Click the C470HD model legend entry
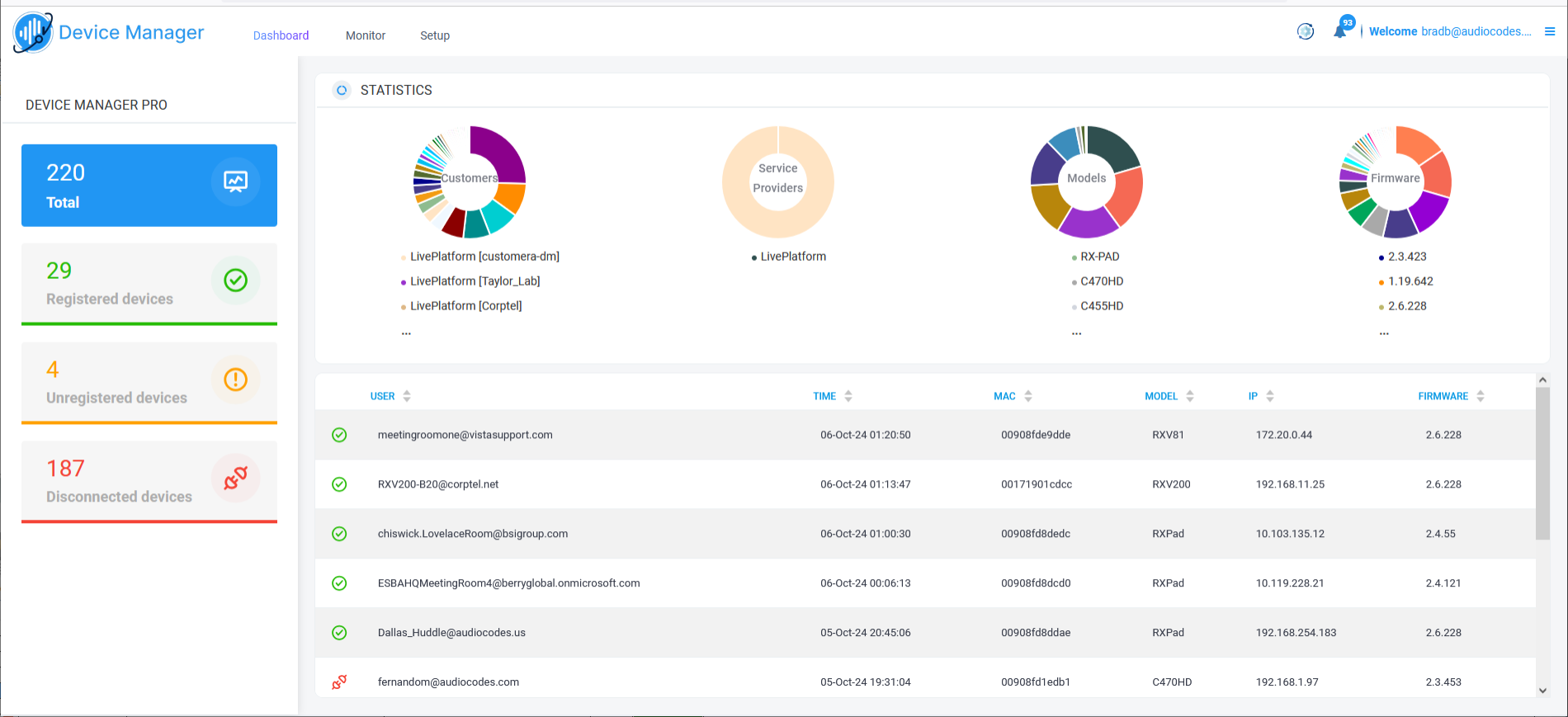This screenshot has width=1568, height=717. pos(1102,281)
